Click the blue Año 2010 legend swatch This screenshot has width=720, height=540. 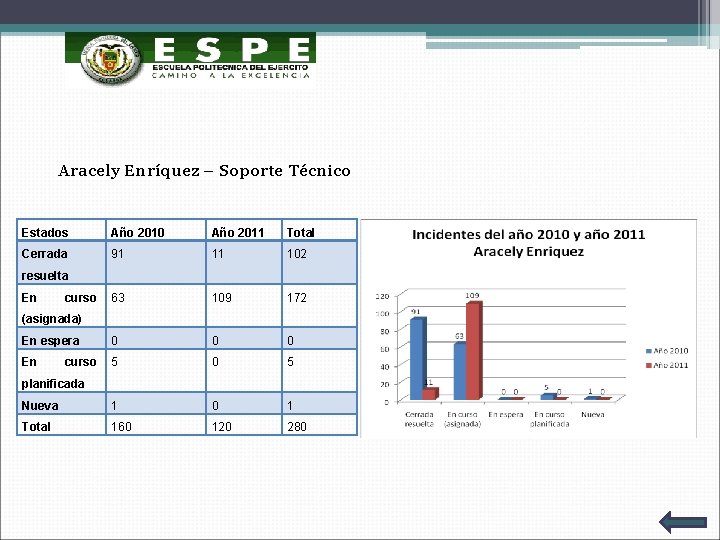click(x=649, y=351)
